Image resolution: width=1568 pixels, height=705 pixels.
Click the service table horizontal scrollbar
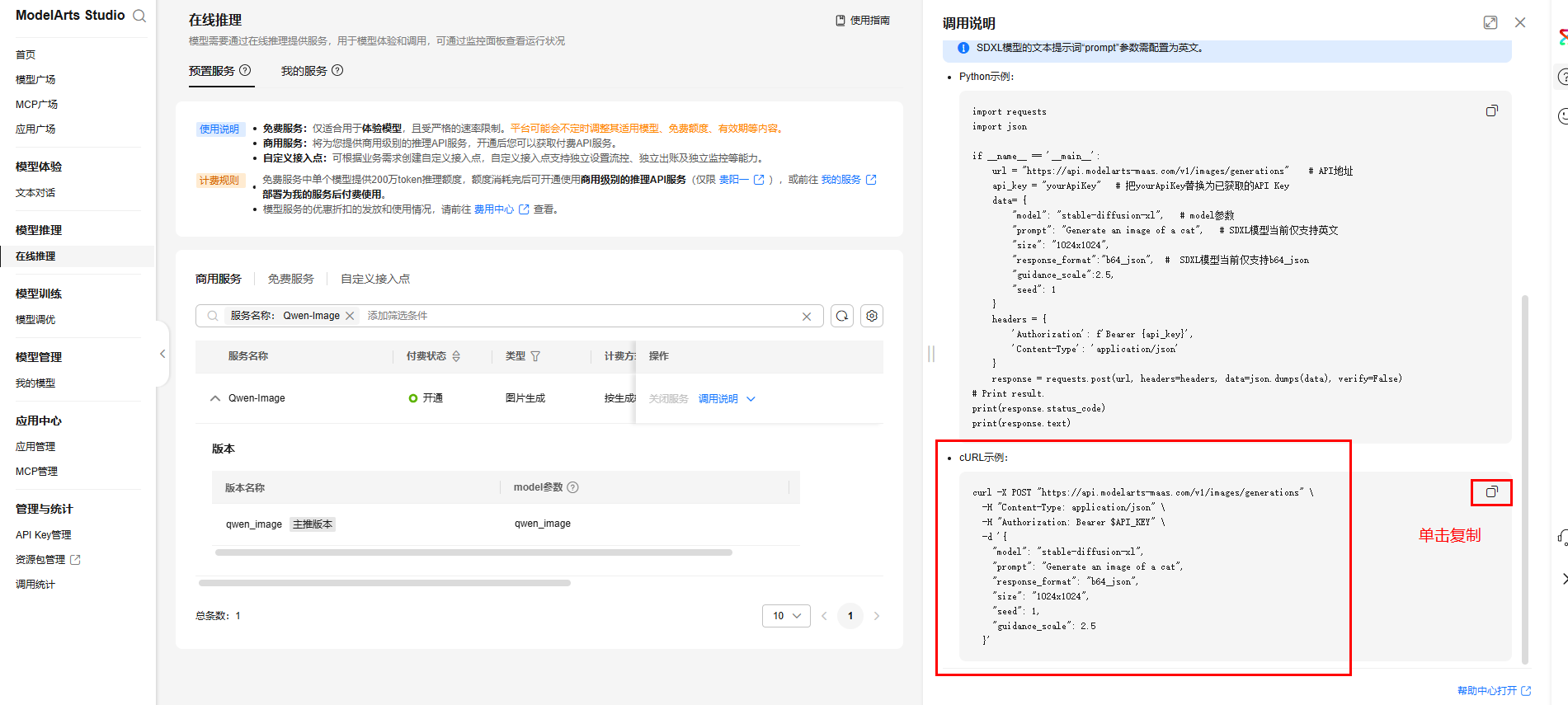(384, 583)
